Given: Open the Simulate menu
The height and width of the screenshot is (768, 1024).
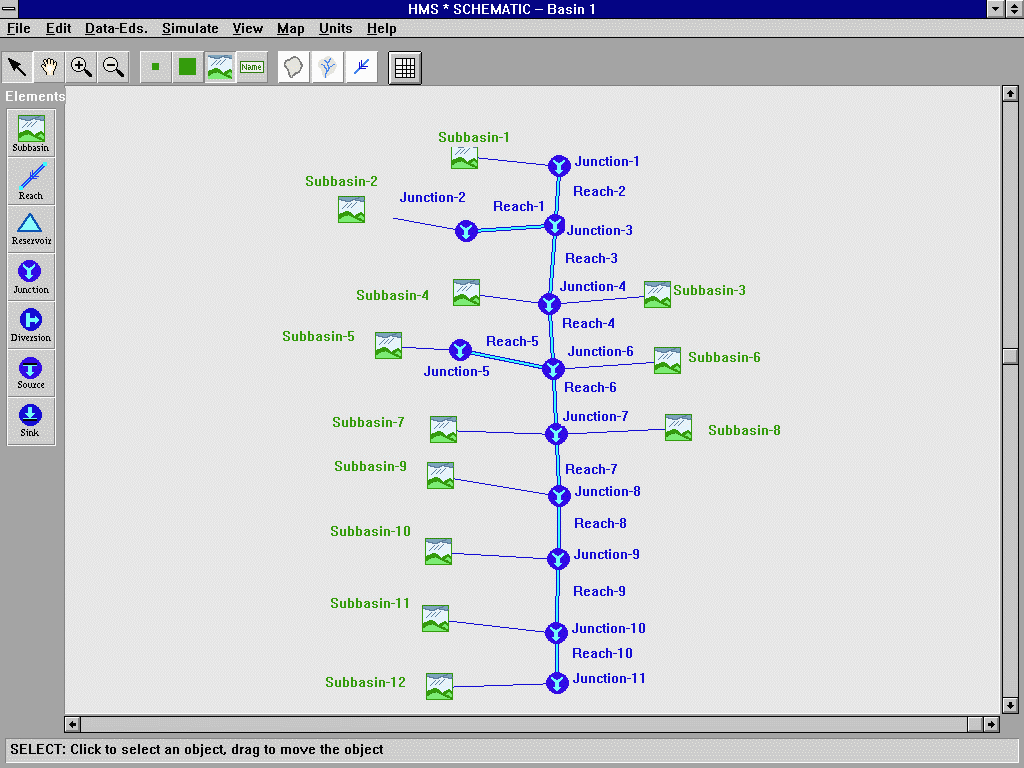Looking at the screenshot, I should [x=190, y=29].
